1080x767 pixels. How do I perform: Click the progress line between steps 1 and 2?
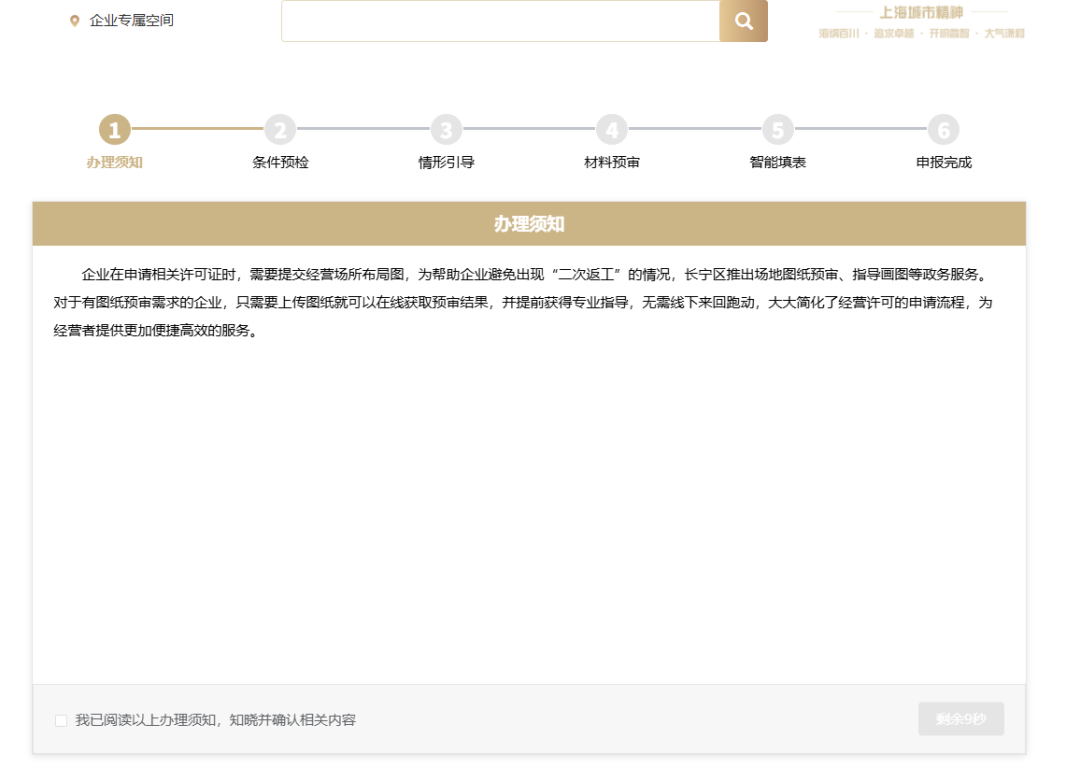[x=197, y=129]
